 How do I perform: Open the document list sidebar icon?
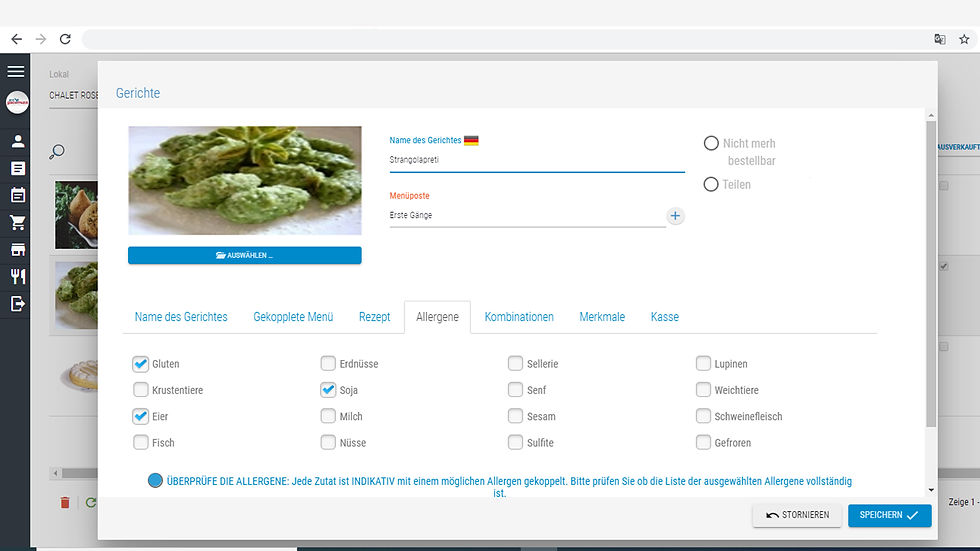pos(18,169)
